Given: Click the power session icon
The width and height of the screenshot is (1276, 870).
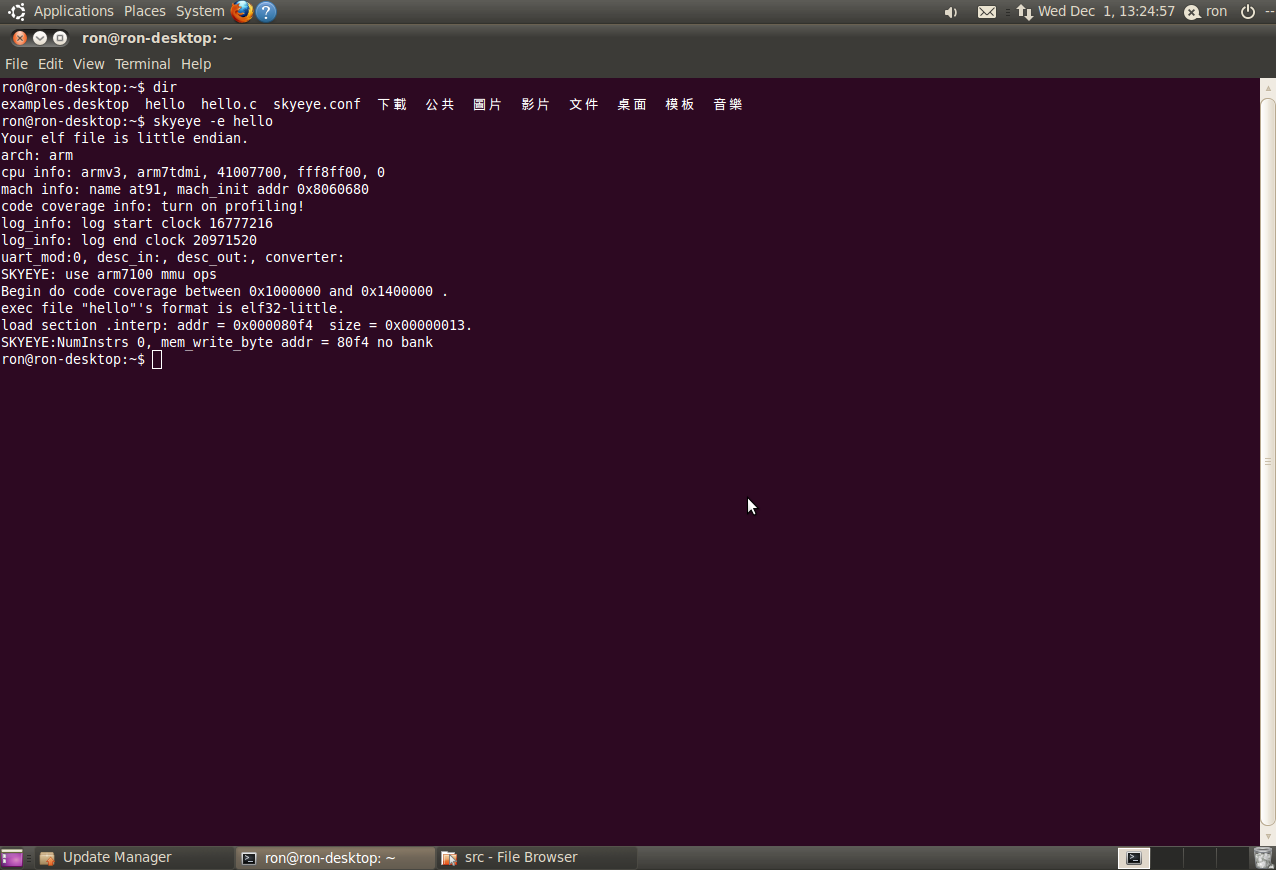Looking at the screenshot, I should click(1248, 12).
